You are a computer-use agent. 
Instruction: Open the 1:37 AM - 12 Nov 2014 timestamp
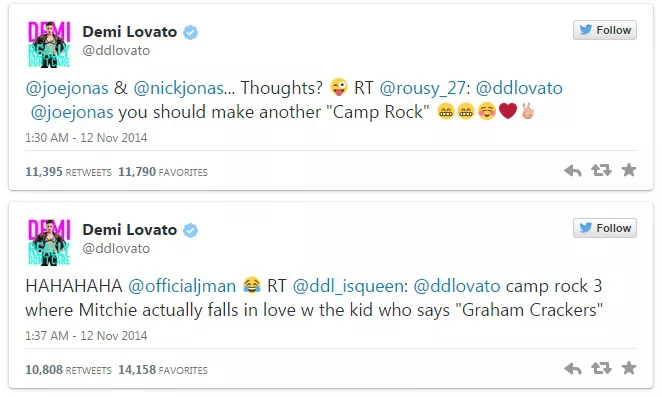86,336
